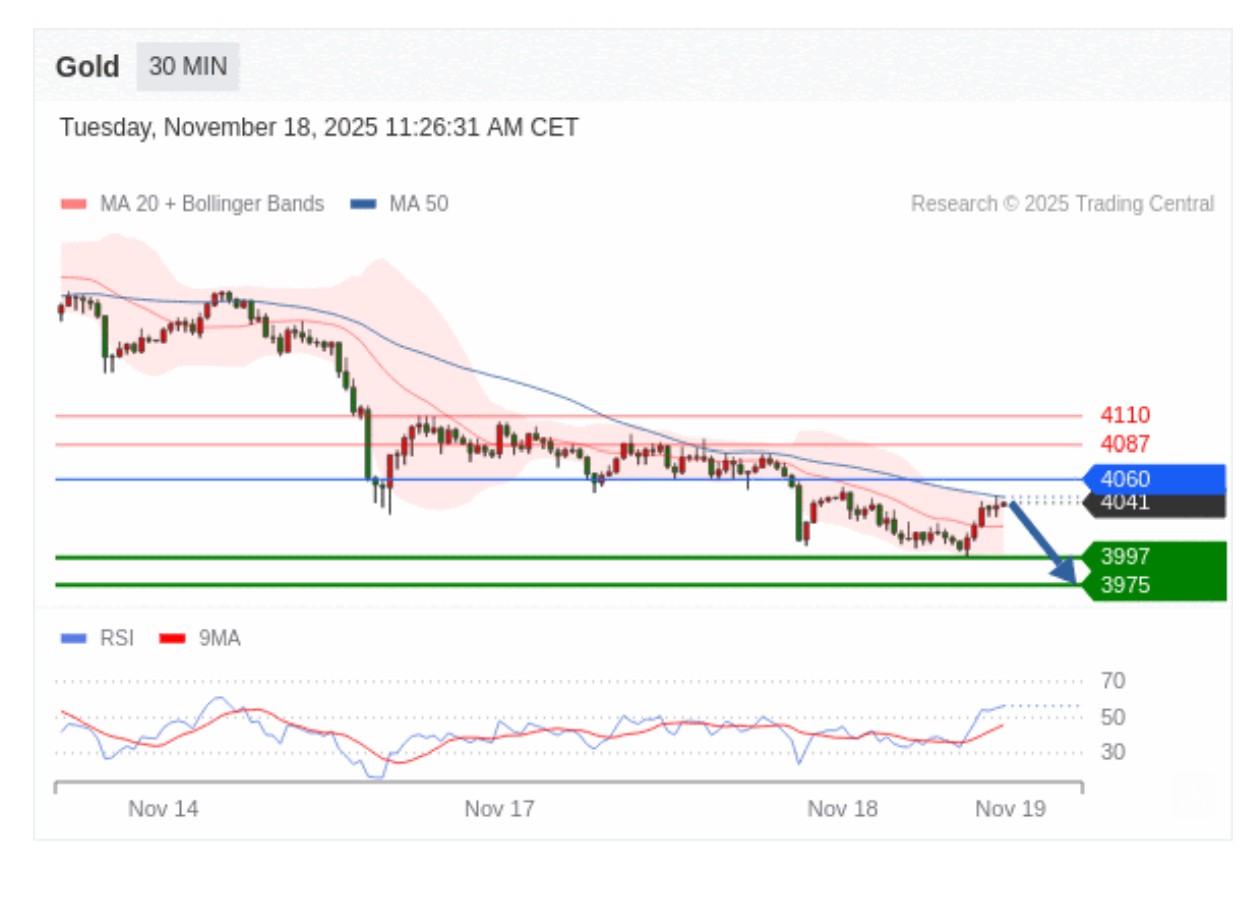Click the Gold instrument title
This screenshot has height=898, width=1250.
(x=87, y=67)
